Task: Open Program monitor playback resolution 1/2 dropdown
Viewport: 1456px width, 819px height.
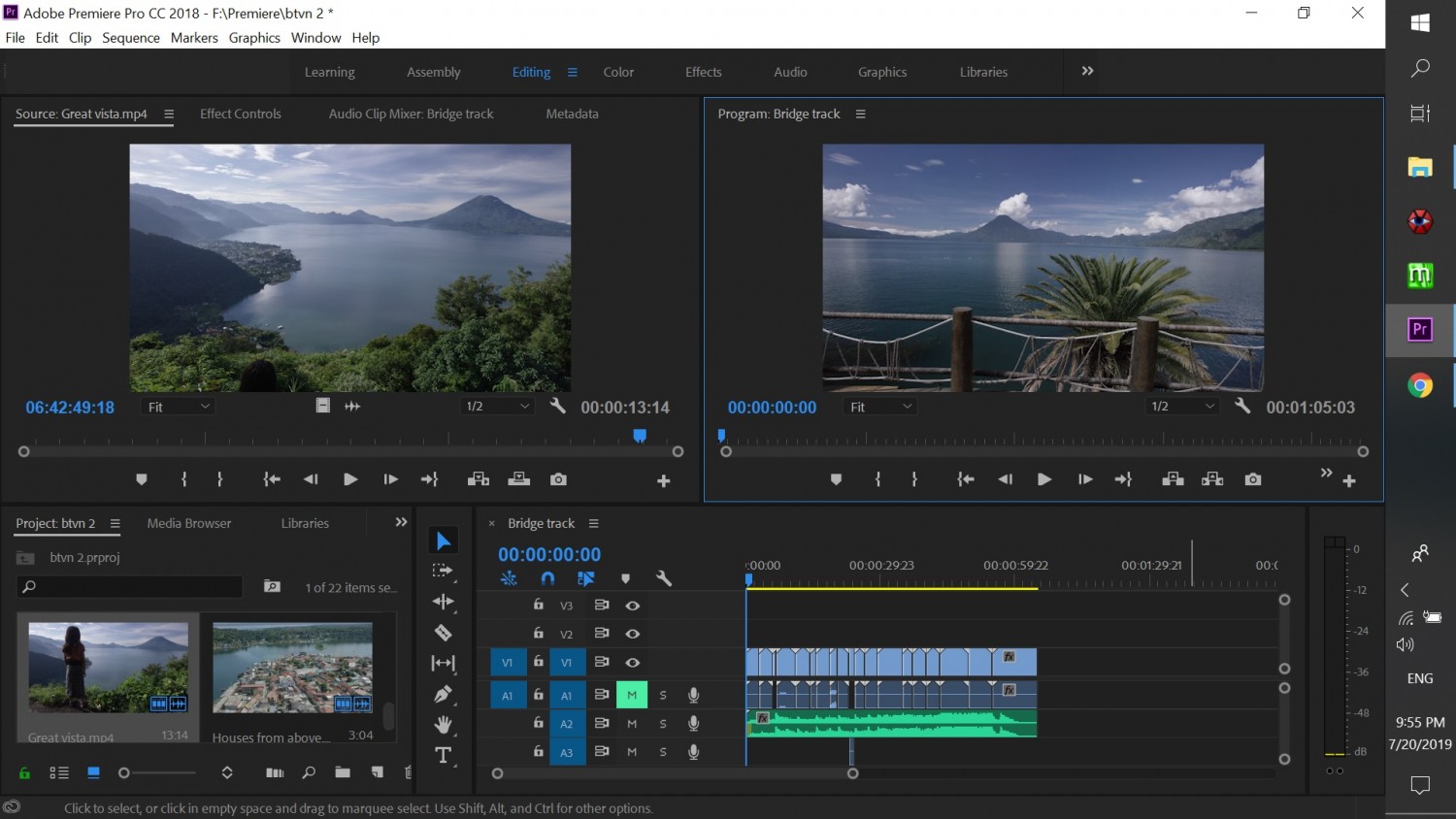Action: [1182, 407]
